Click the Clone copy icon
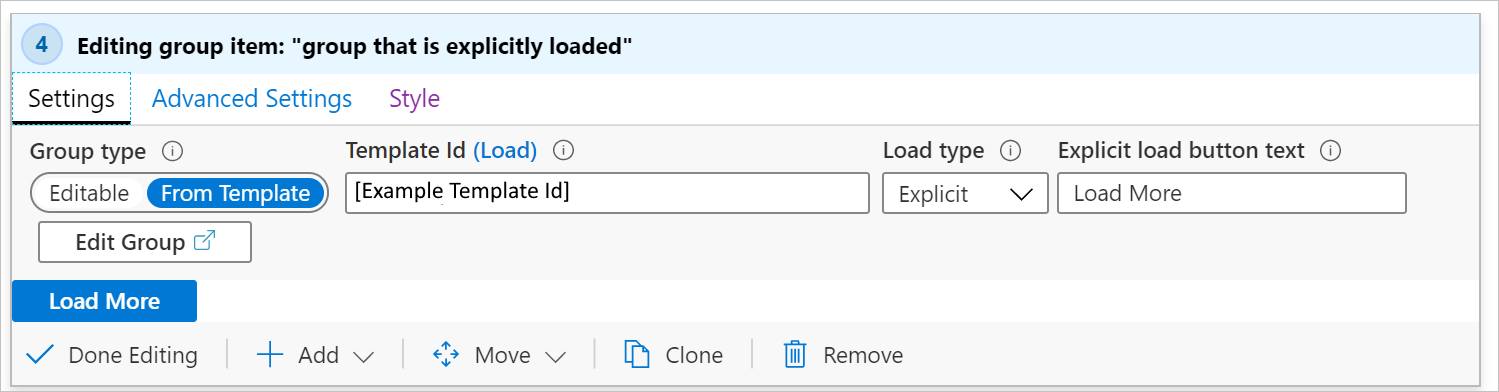Viewport: 1499px width, 392px height. [636, 354]
